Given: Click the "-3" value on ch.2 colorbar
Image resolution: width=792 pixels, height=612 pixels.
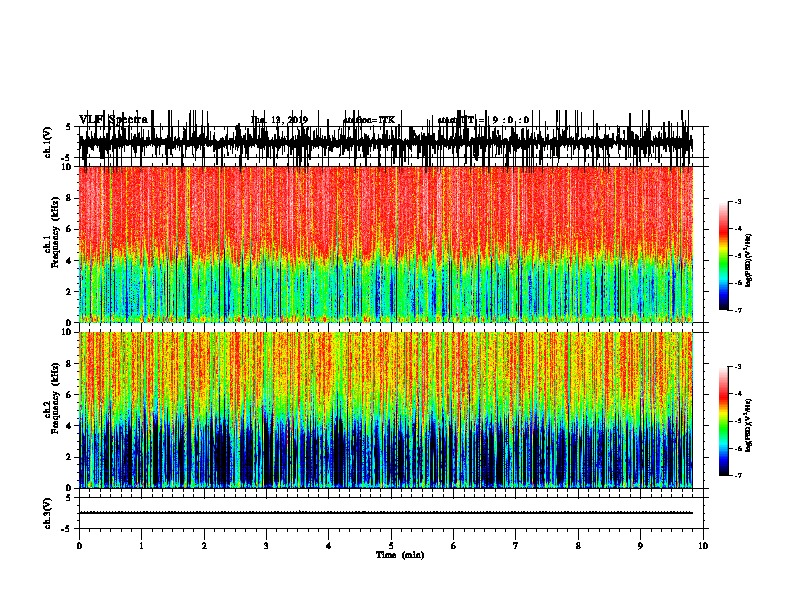Looking at the screenshot, I should tap(737, 367).
